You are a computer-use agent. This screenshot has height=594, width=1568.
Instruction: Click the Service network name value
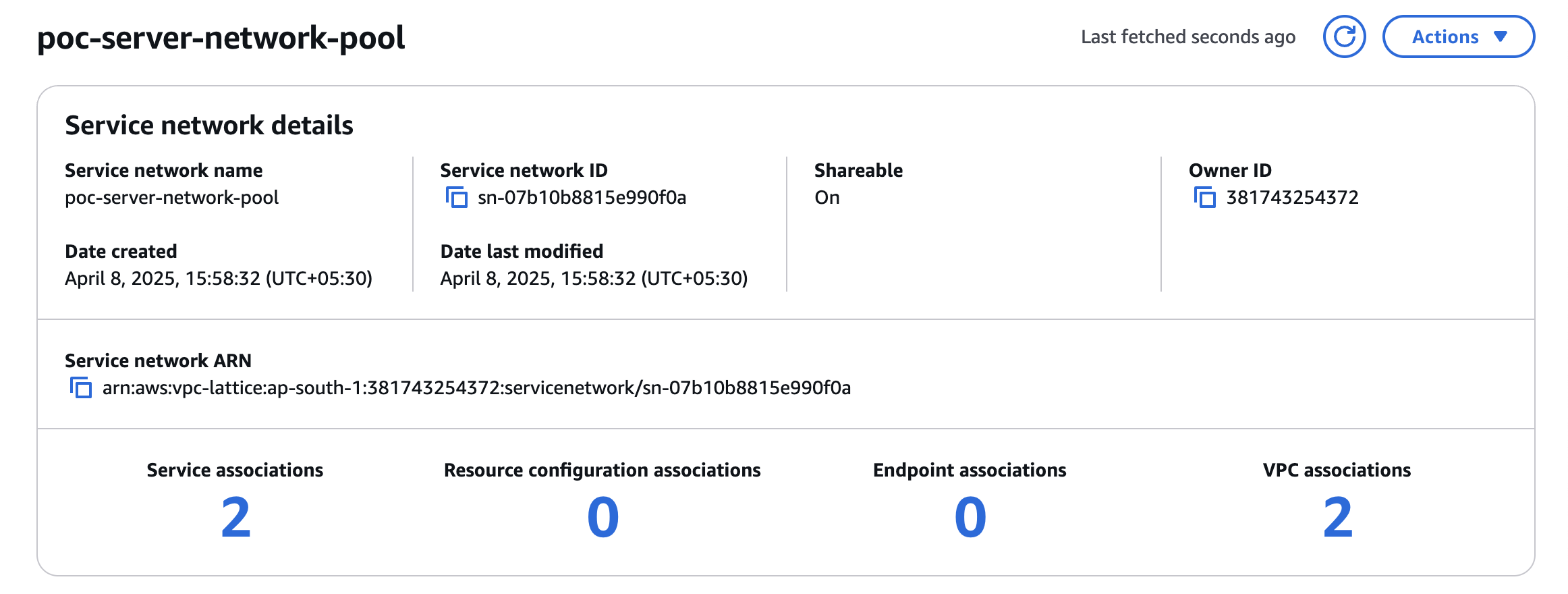click(171, 198)
